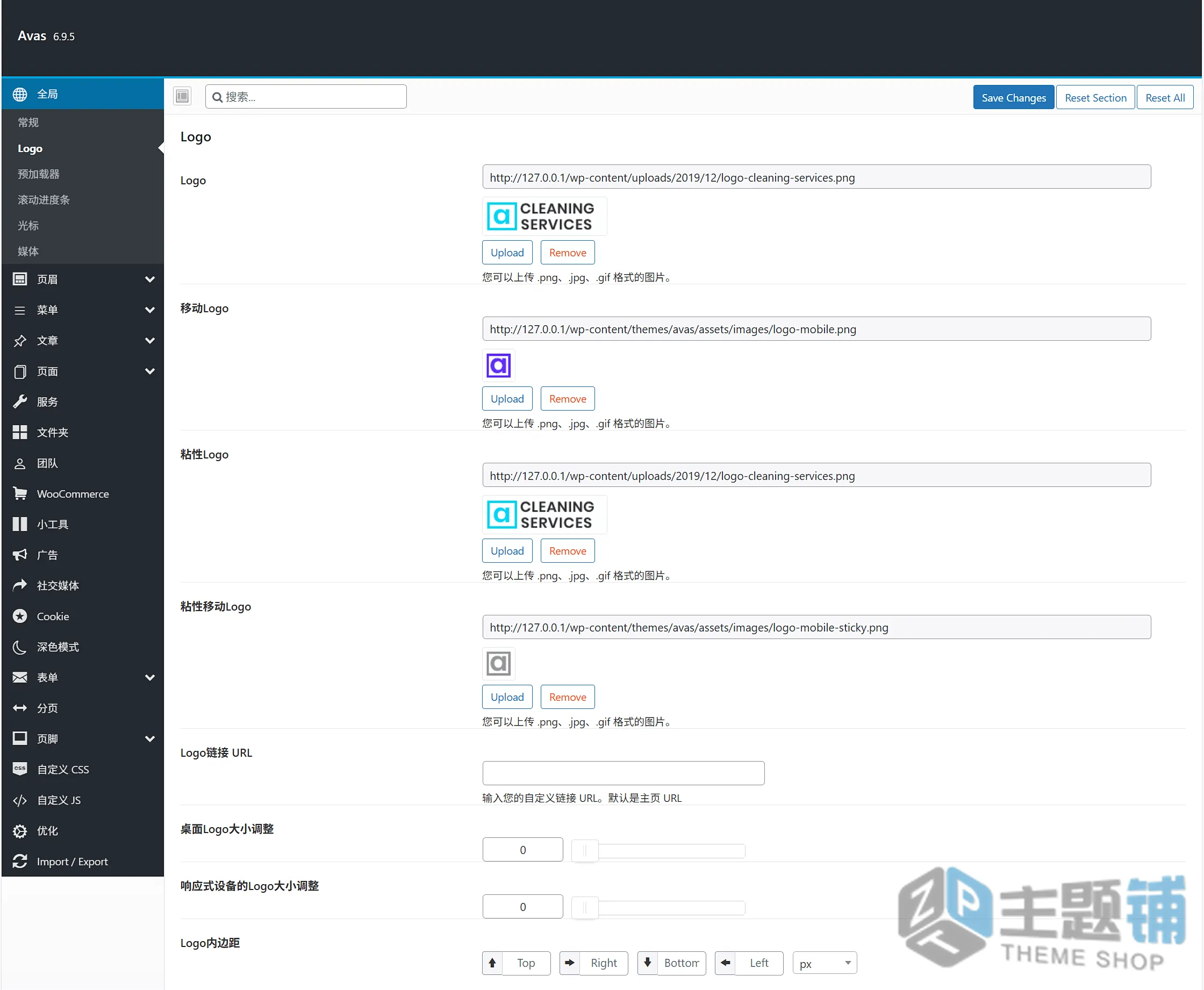Click the 粘性移动Logo preview thumbnail
This screenshot has height=990, width=1204.
click(498, 663)
